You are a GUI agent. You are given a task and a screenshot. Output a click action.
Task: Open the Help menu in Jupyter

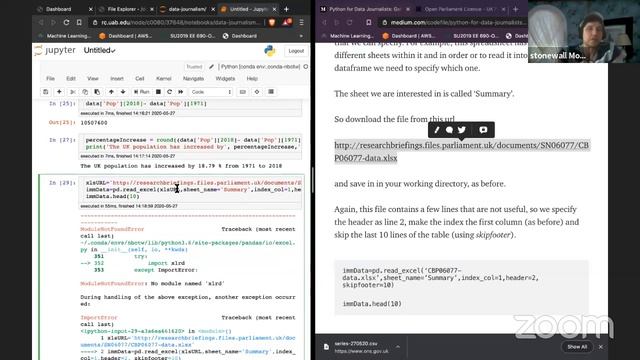[252, 78]
